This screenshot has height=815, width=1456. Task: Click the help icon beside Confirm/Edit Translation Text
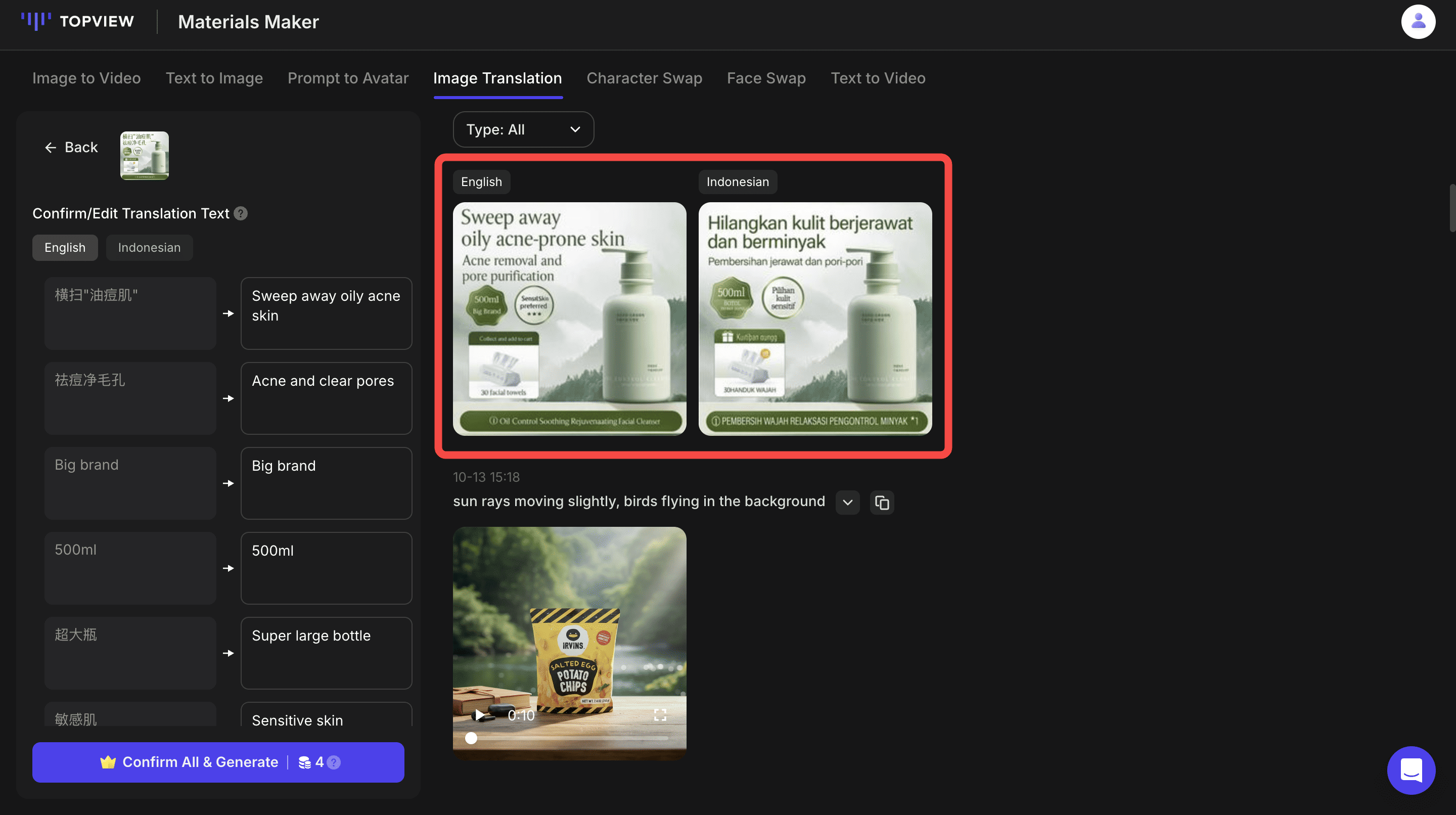[x=241, y=214]
